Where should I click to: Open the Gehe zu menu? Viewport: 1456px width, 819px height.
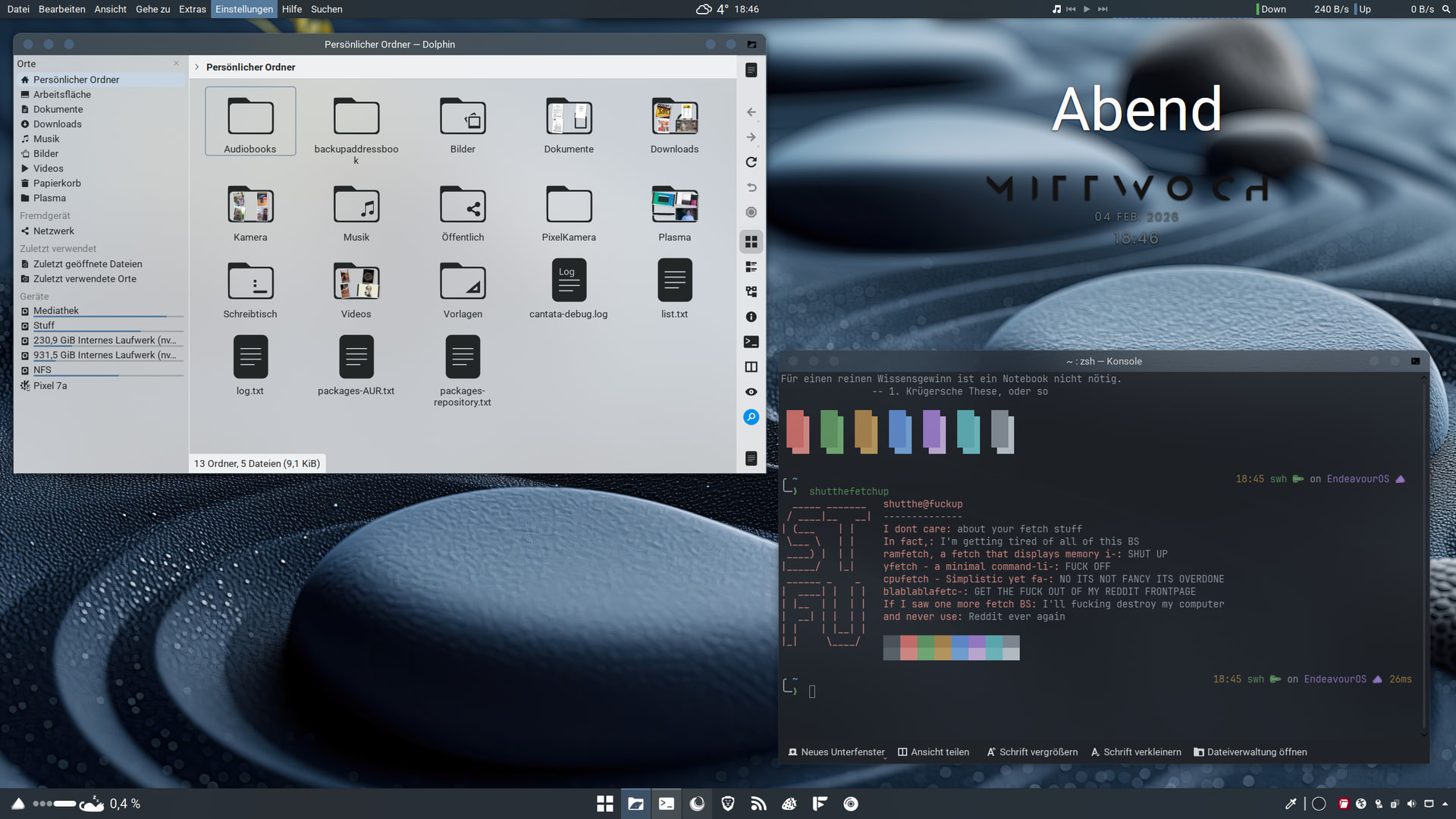[152, 9]
